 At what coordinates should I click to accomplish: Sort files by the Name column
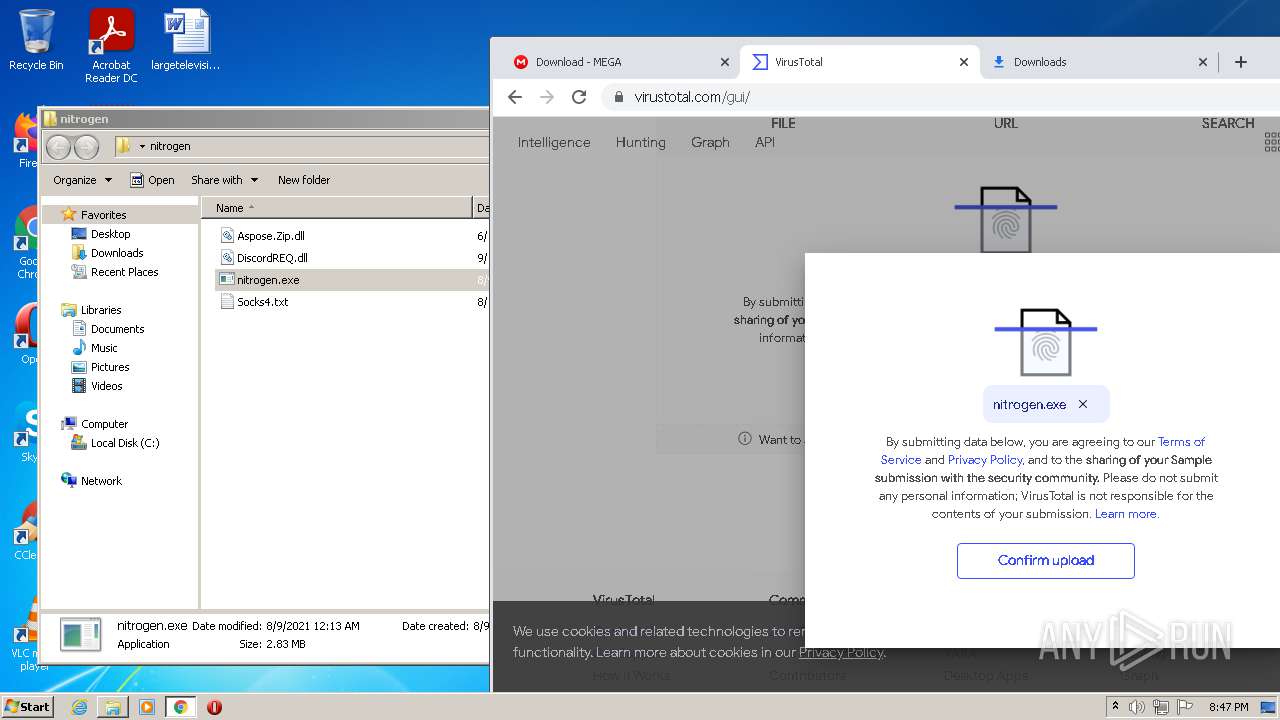[x=337, y=208]
